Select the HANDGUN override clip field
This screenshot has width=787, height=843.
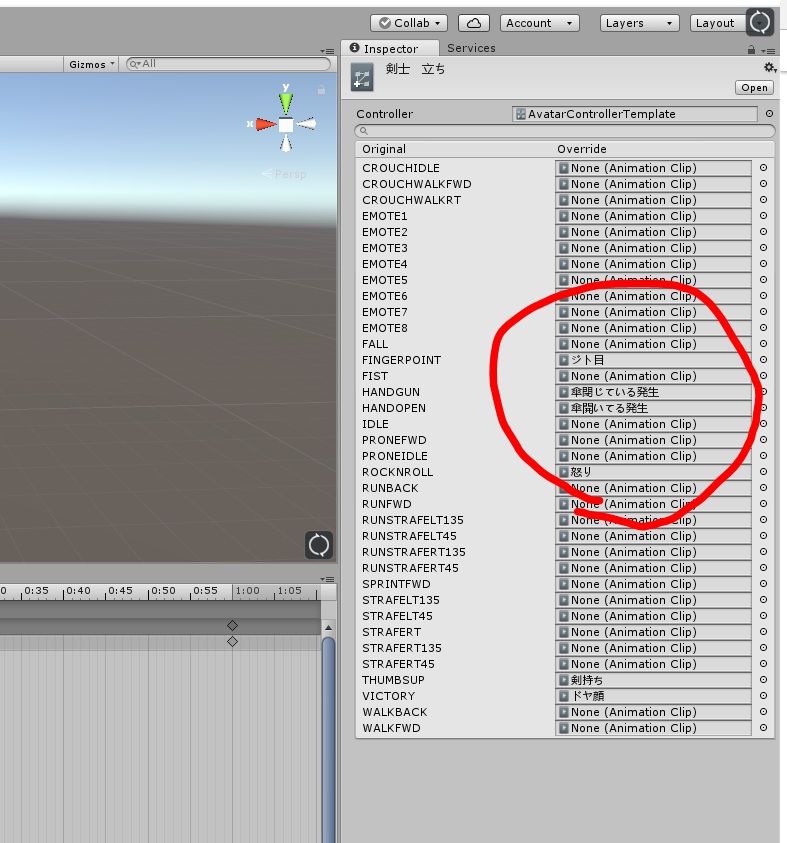[x=653, y=392]
